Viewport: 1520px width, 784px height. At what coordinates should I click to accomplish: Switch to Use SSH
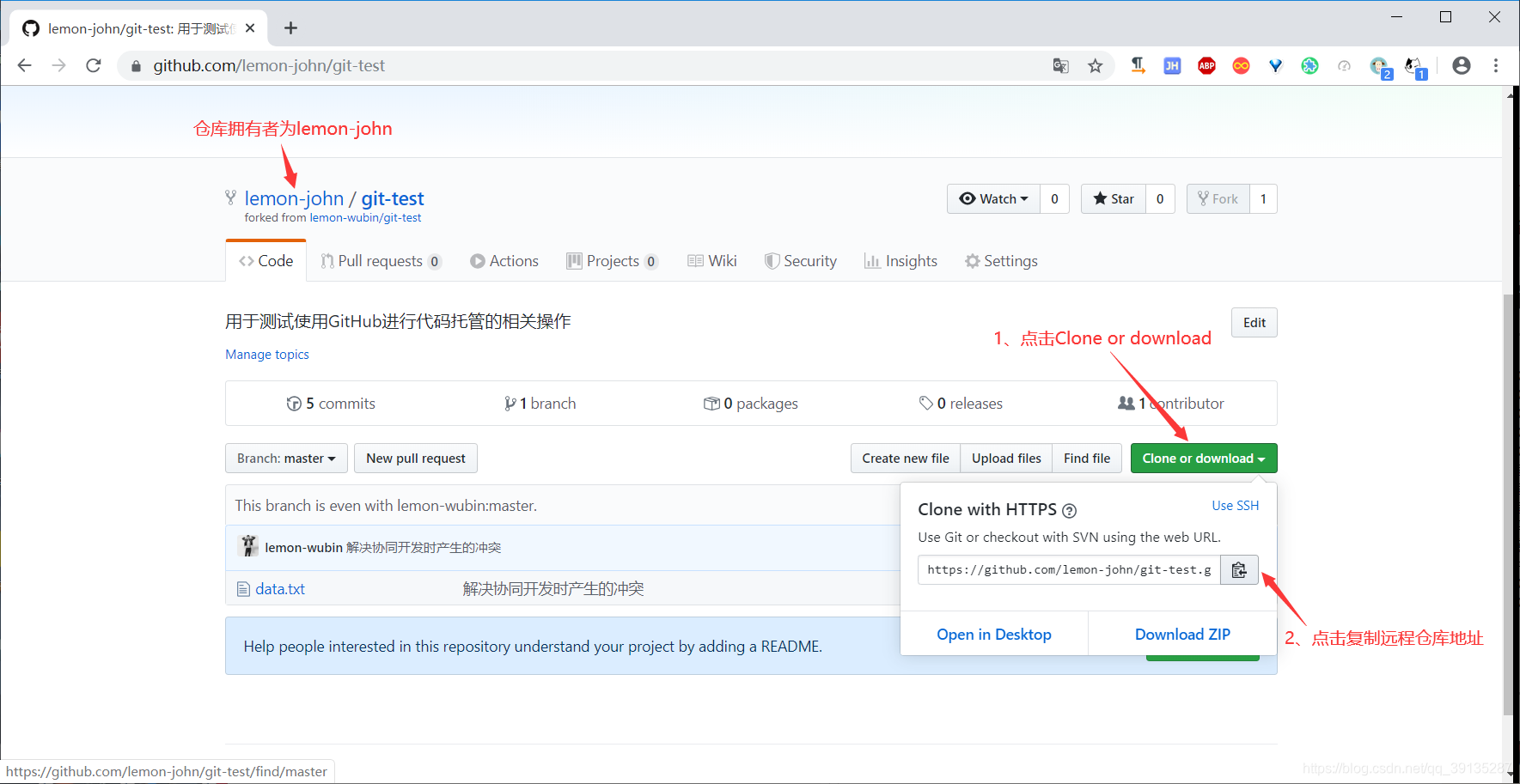pos(1236,506)
